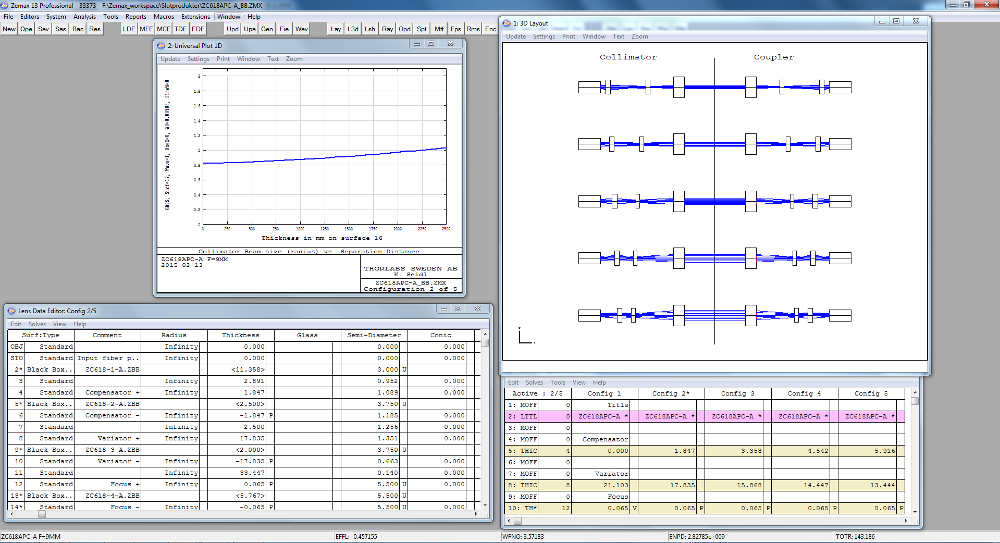The image size is (1000, 543).
Task: Click the Upa update-all toolbar button
Action: pos(249,29)
